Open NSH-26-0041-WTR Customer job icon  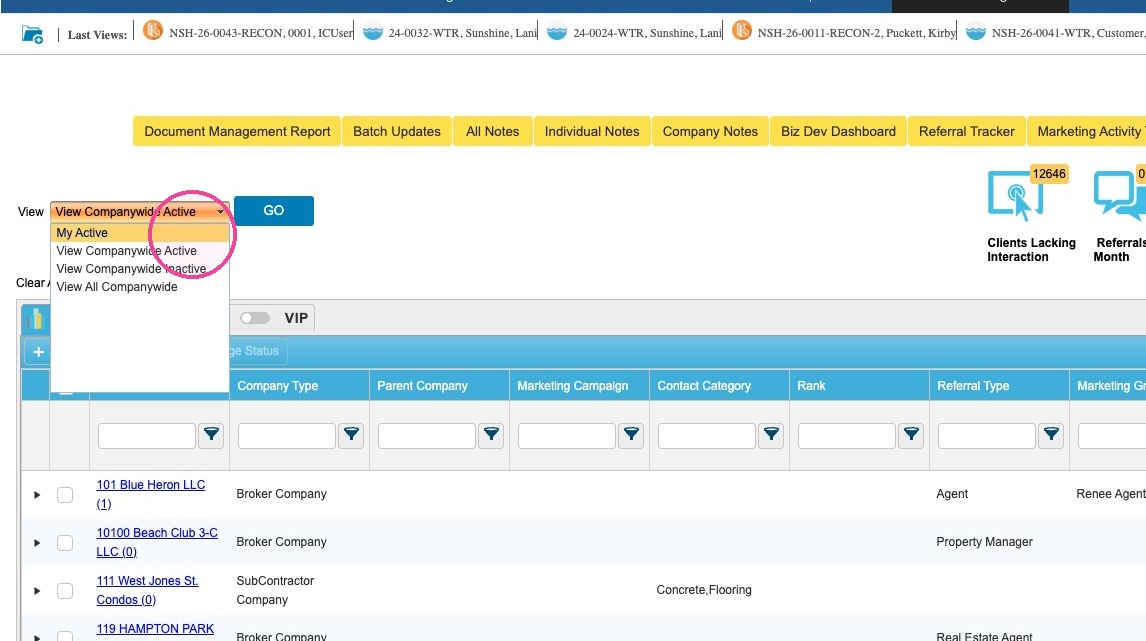coord(976,33)
